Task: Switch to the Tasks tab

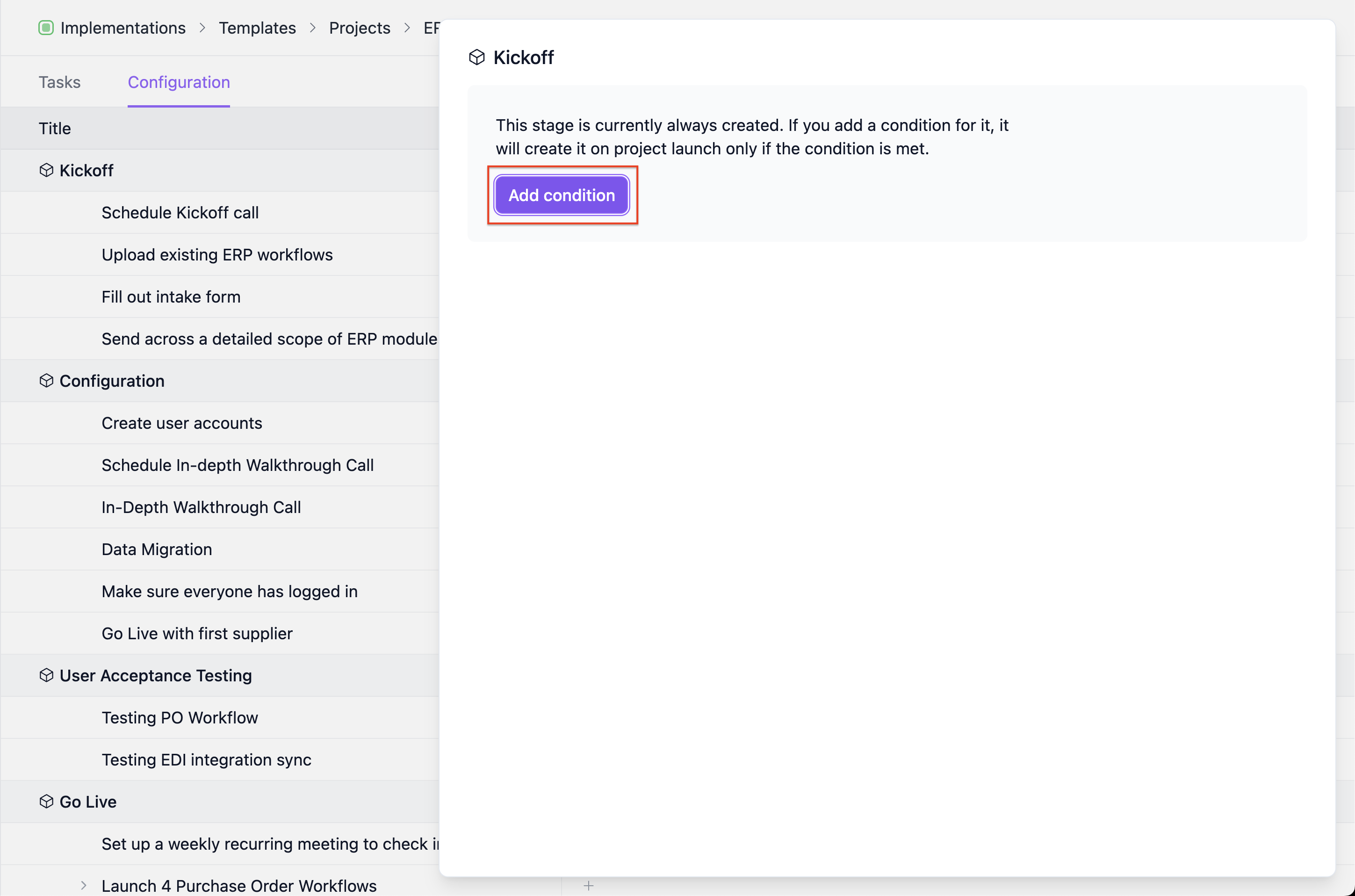Action: click(59, 82)
